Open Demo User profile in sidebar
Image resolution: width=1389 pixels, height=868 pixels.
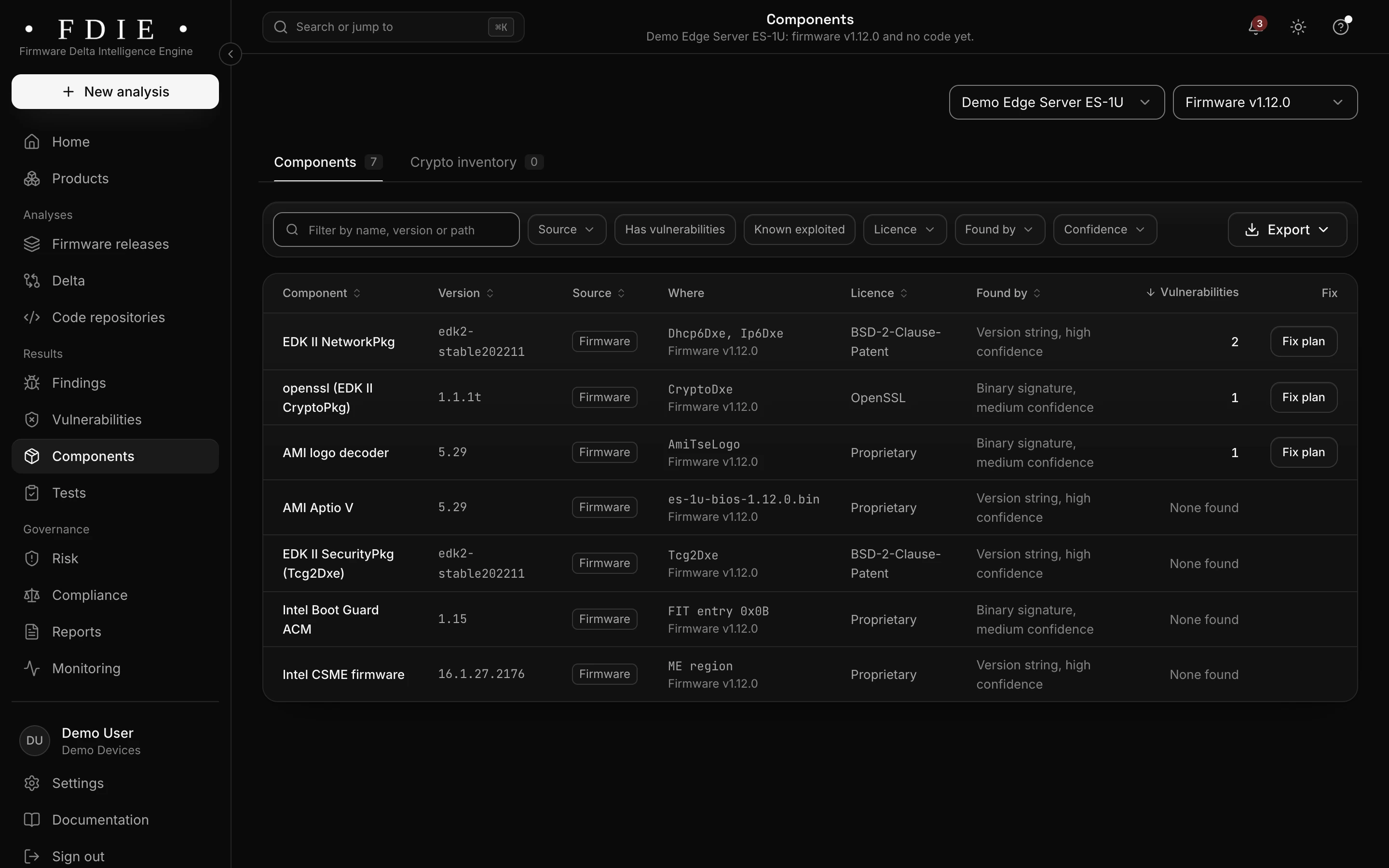115,741
